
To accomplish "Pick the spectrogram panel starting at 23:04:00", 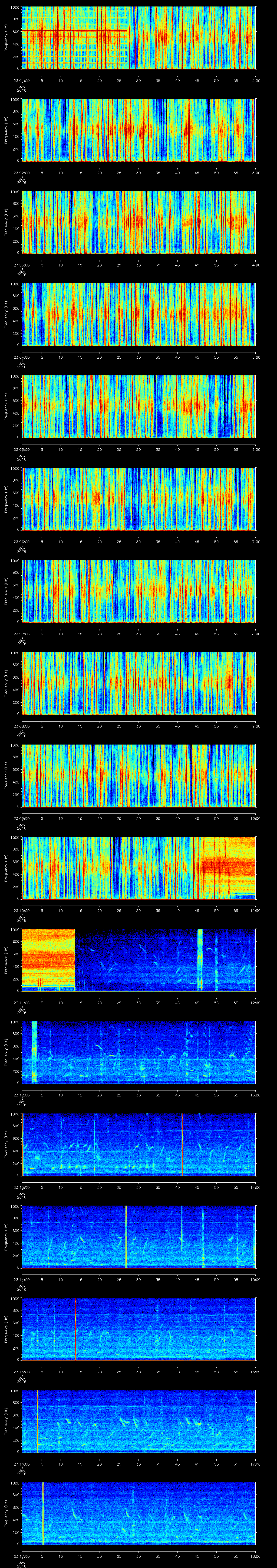I will point(139,314).
